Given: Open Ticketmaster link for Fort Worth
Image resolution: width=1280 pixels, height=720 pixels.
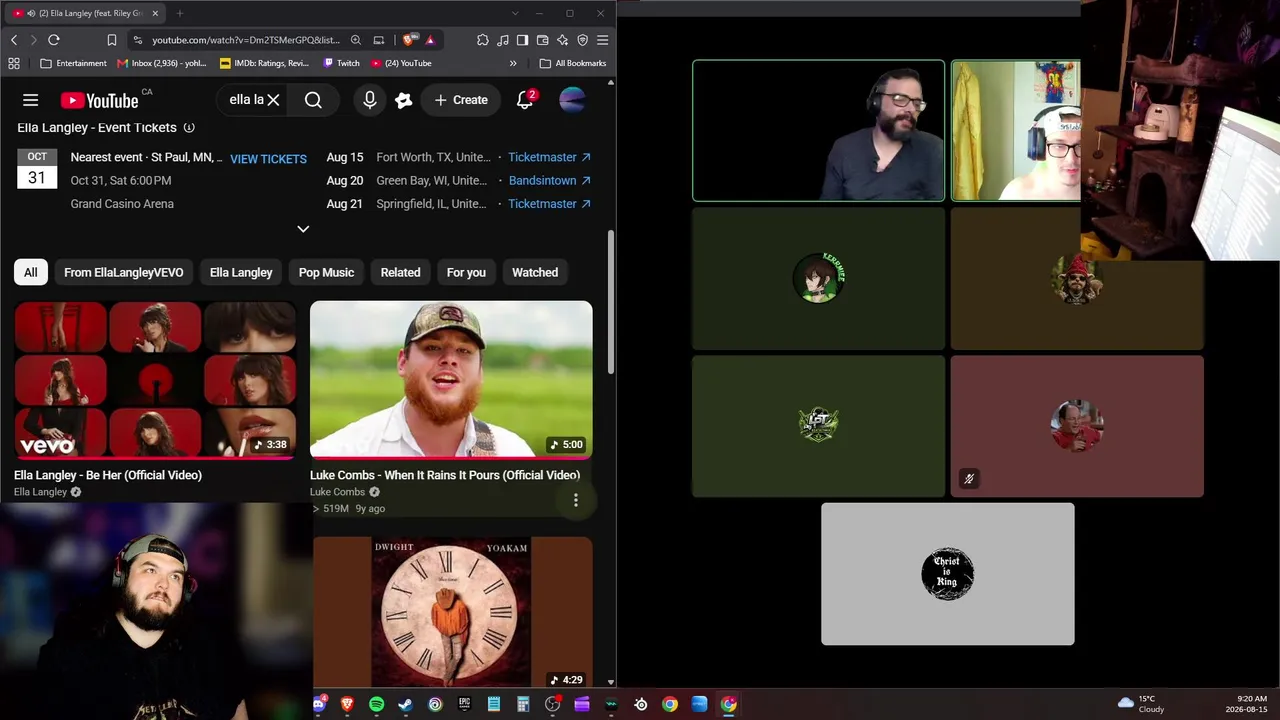Looking at the screenshot, I should [x=549, y=157].
